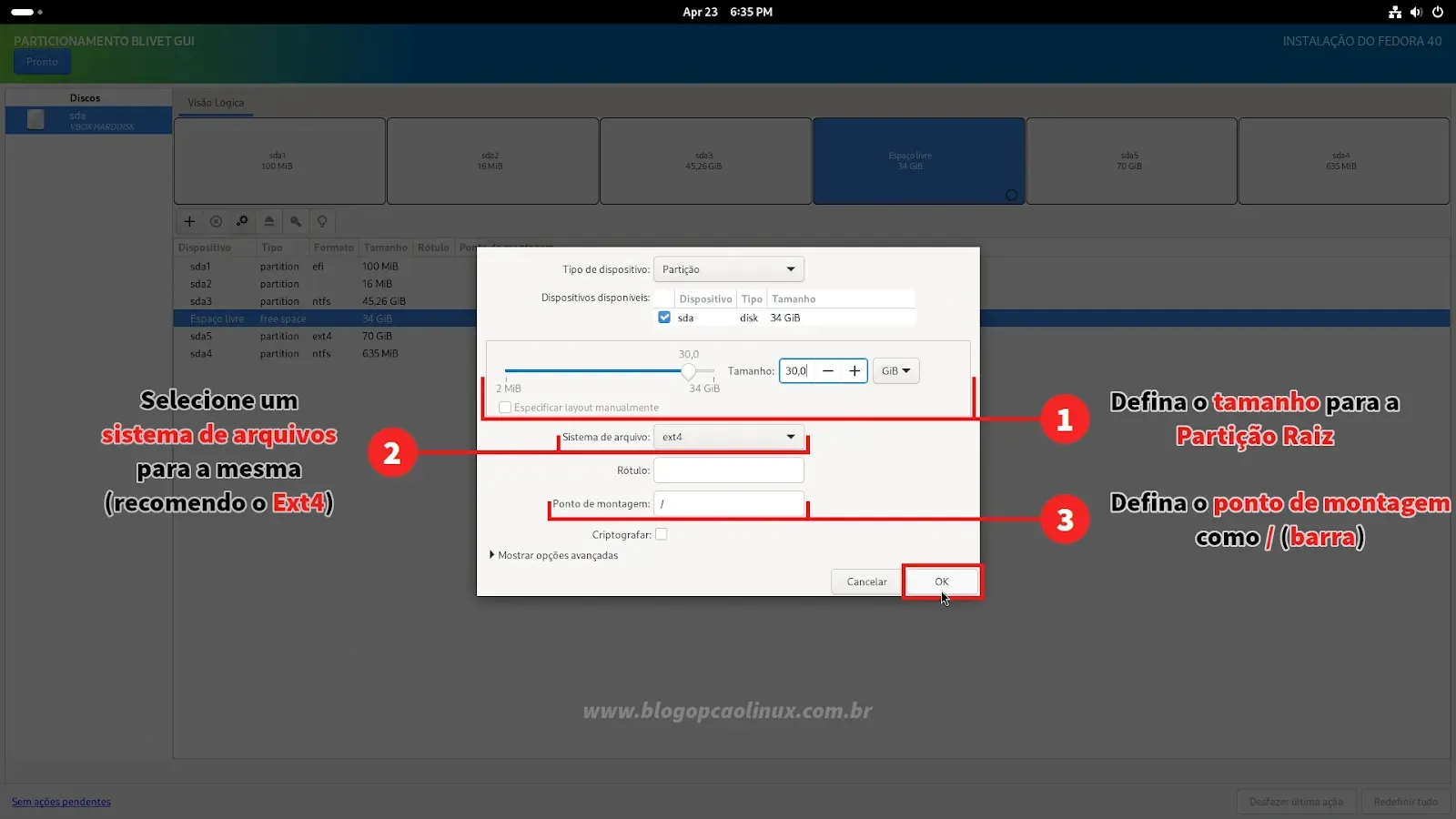Toggle Especificar layout manualmente checkbox
1456x819 pixels.
tap(505, 407)
